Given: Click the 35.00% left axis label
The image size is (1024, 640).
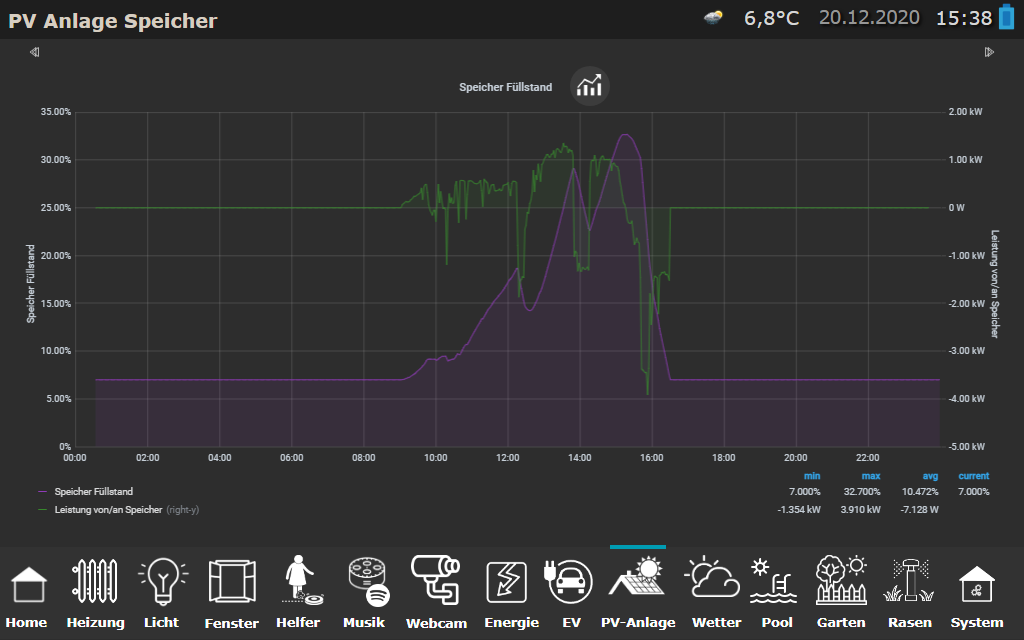Looking at the screenshot, I should tap(56, 112).
